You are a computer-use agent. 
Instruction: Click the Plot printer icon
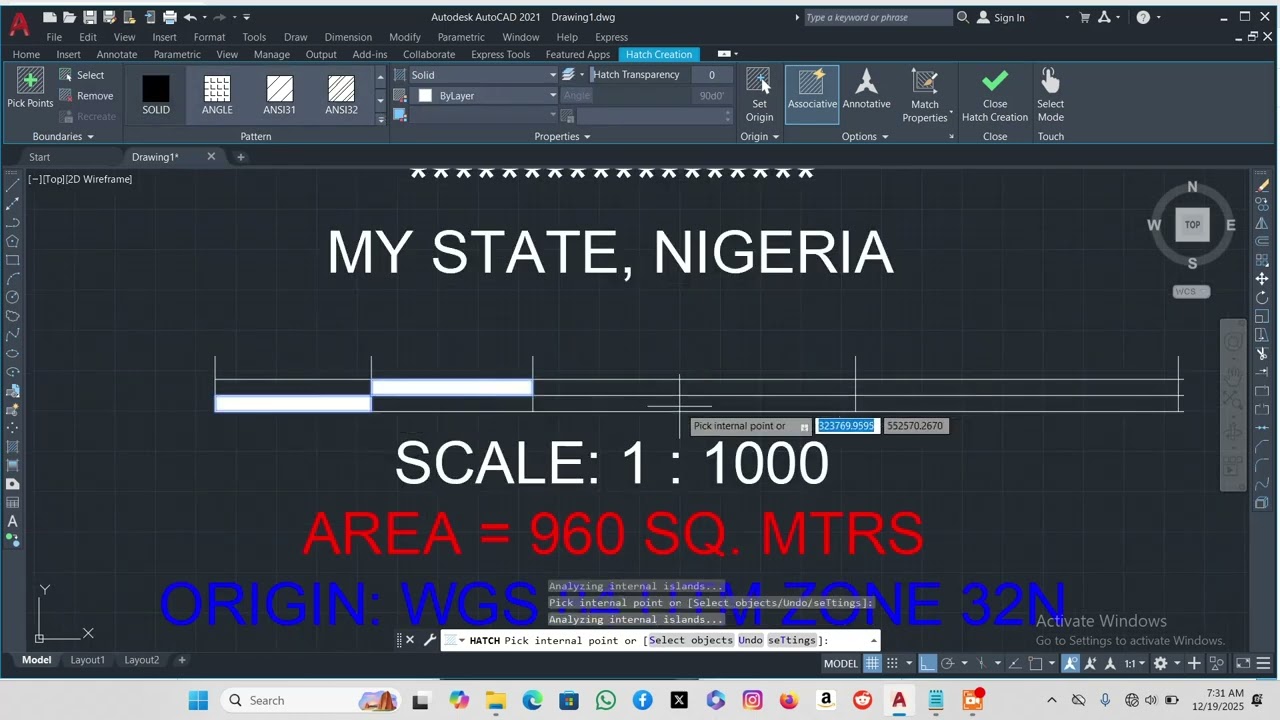169,17
